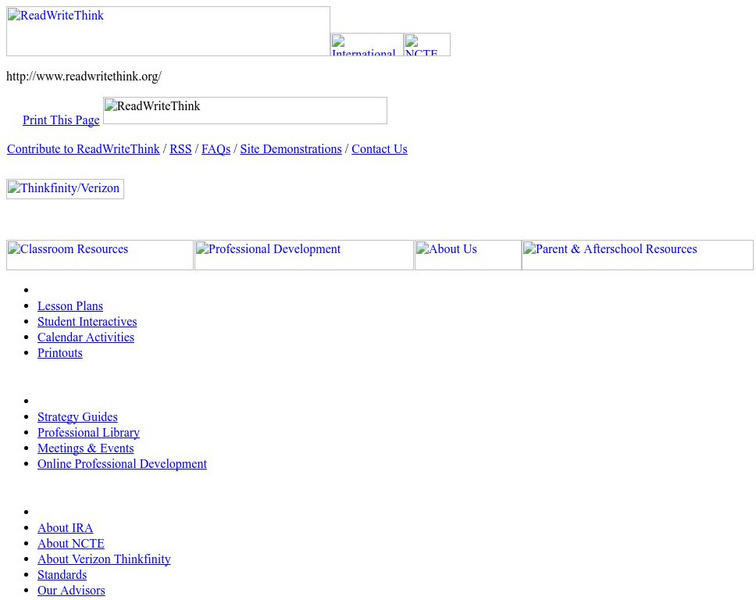Visit About NCTE link
The width and height of the screenshot is (756, 600).
pyautogui.click(x=71, y=544)
